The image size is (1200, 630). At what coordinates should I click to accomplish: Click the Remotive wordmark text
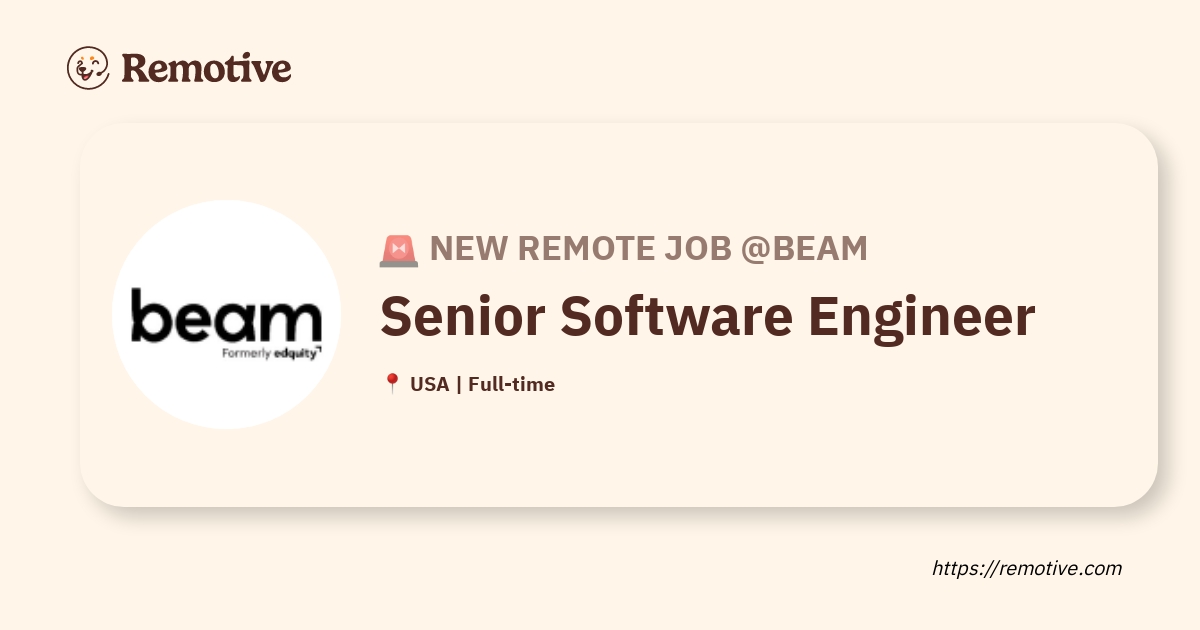[x=206, y=68]
